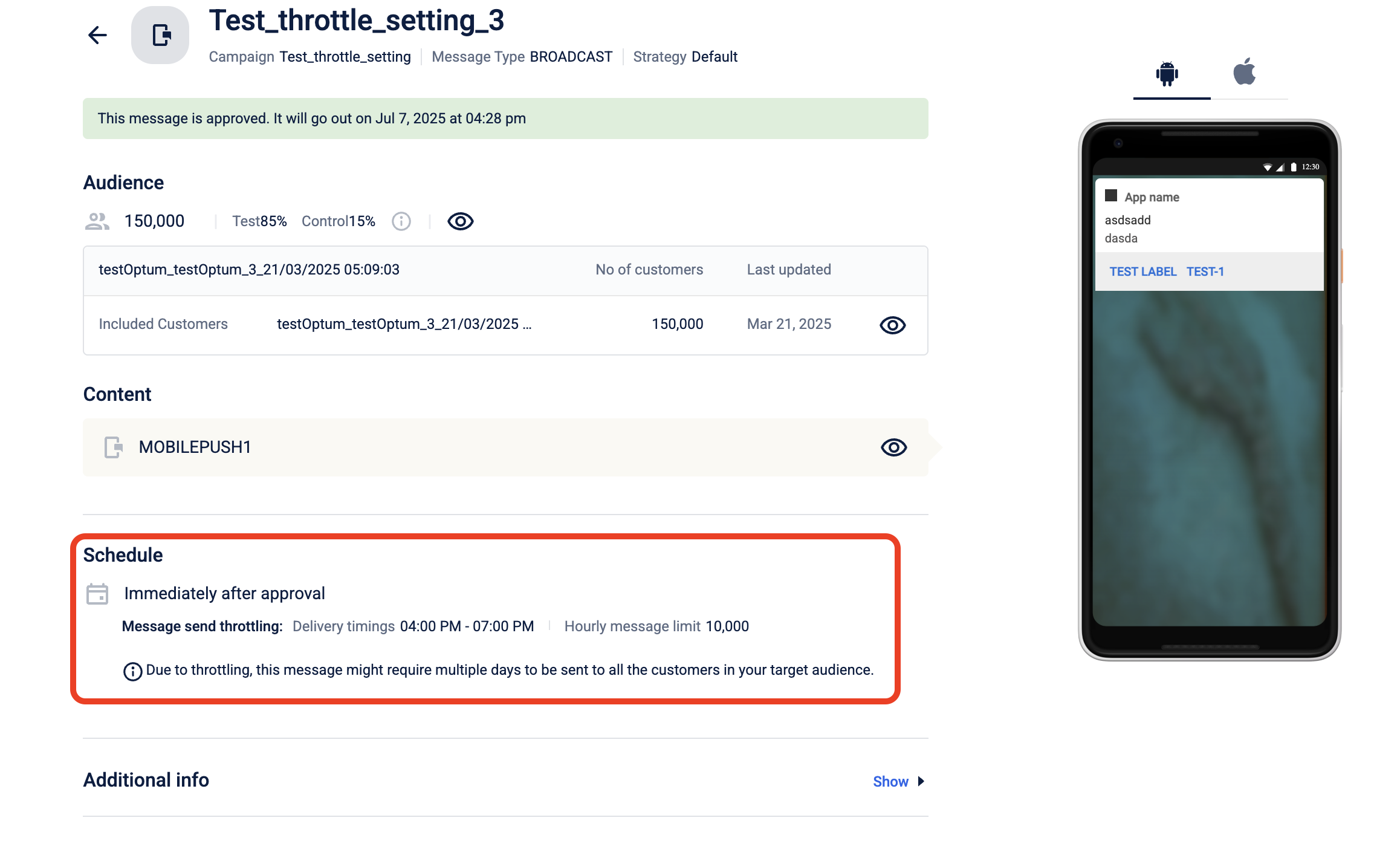1400x861 pixels.
Task: Switch to Apple iOS preview tab
Action: [1245, 73]
